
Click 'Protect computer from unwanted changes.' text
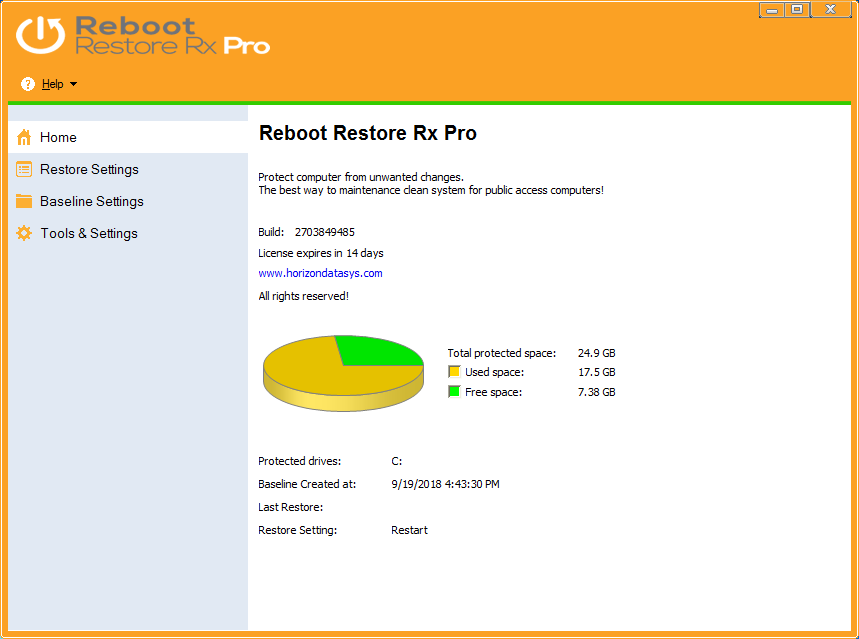pyautogui.click(x=361, y=177)
